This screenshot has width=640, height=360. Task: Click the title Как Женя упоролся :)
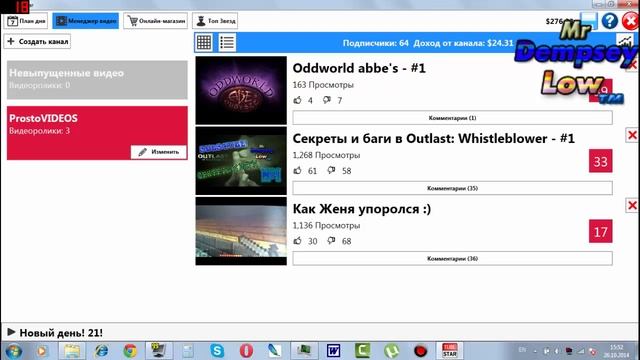362,209
